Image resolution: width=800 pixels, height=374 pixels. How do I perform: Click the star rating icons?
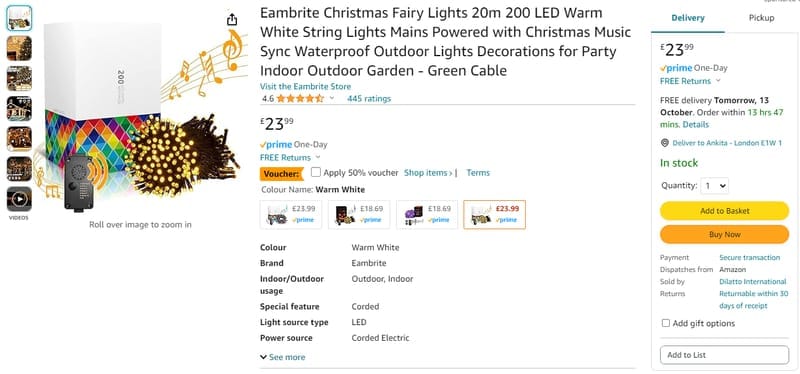point(300,98)
